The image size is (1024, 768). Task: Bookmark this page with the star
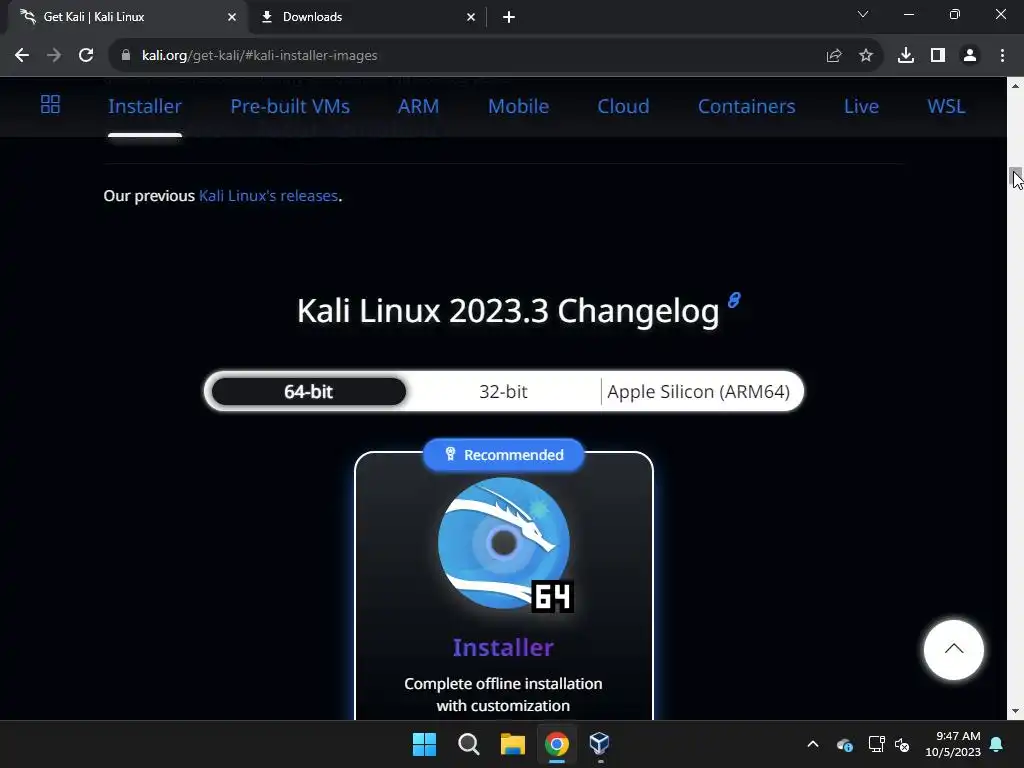[866, 56]
